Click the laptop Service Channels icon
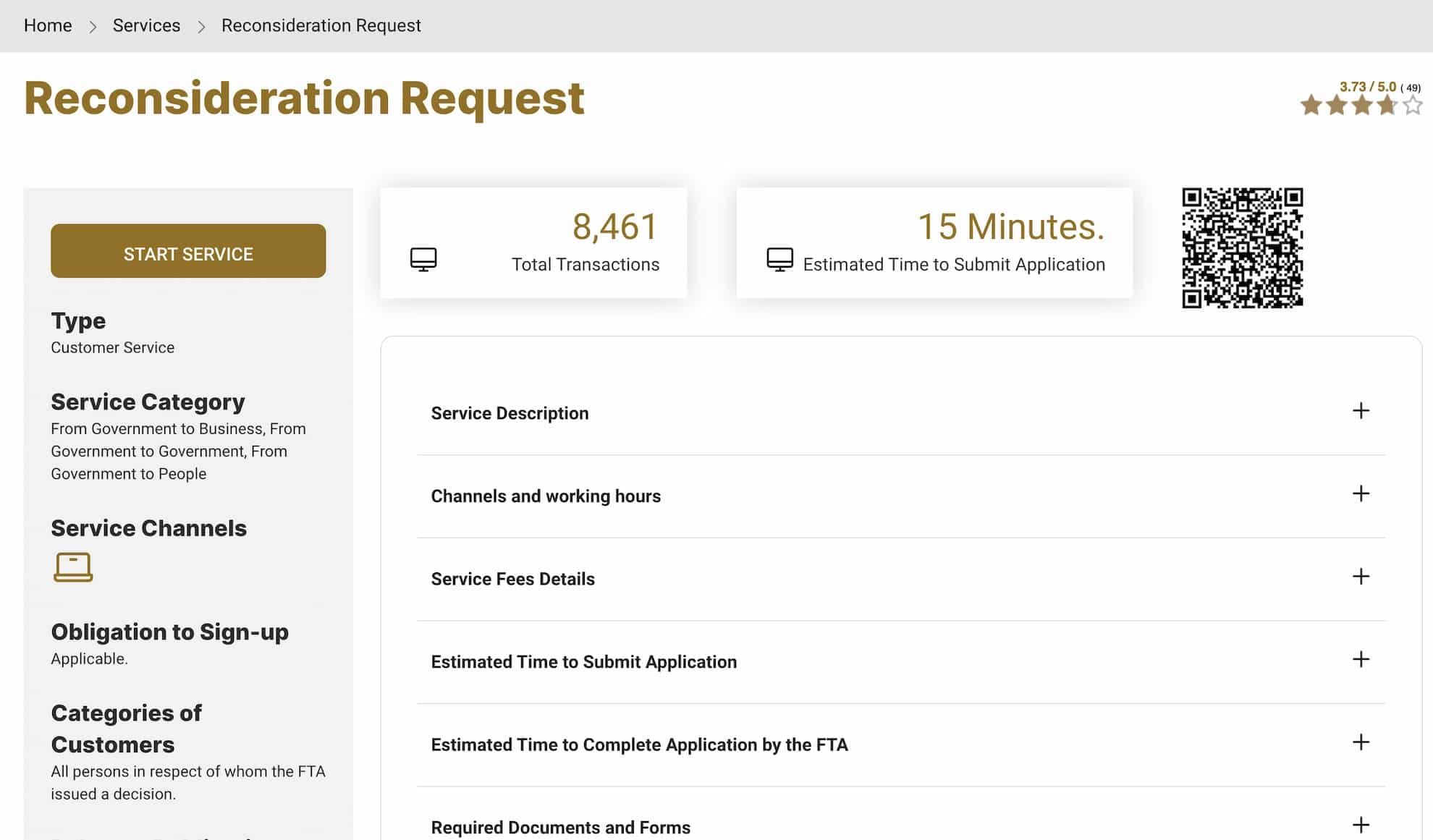 (x=73, y=567)
